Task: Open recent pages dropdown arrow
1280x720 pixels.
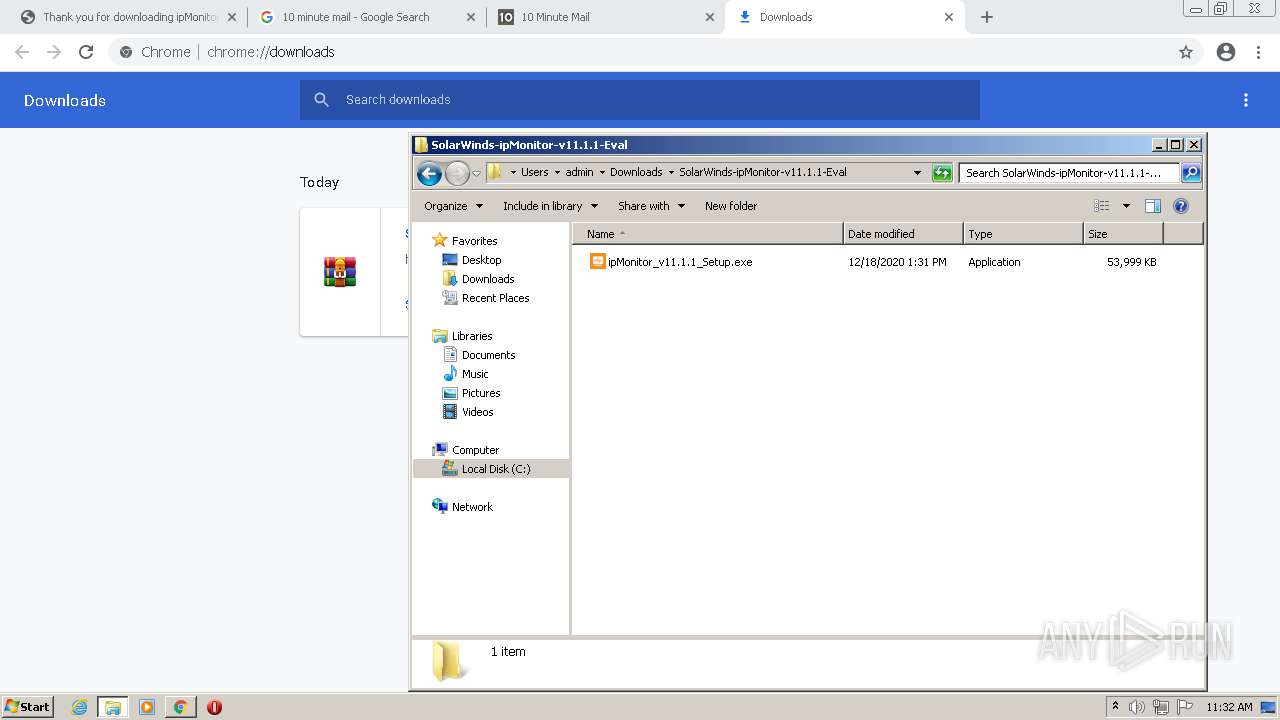Action: tap(476, 174)
